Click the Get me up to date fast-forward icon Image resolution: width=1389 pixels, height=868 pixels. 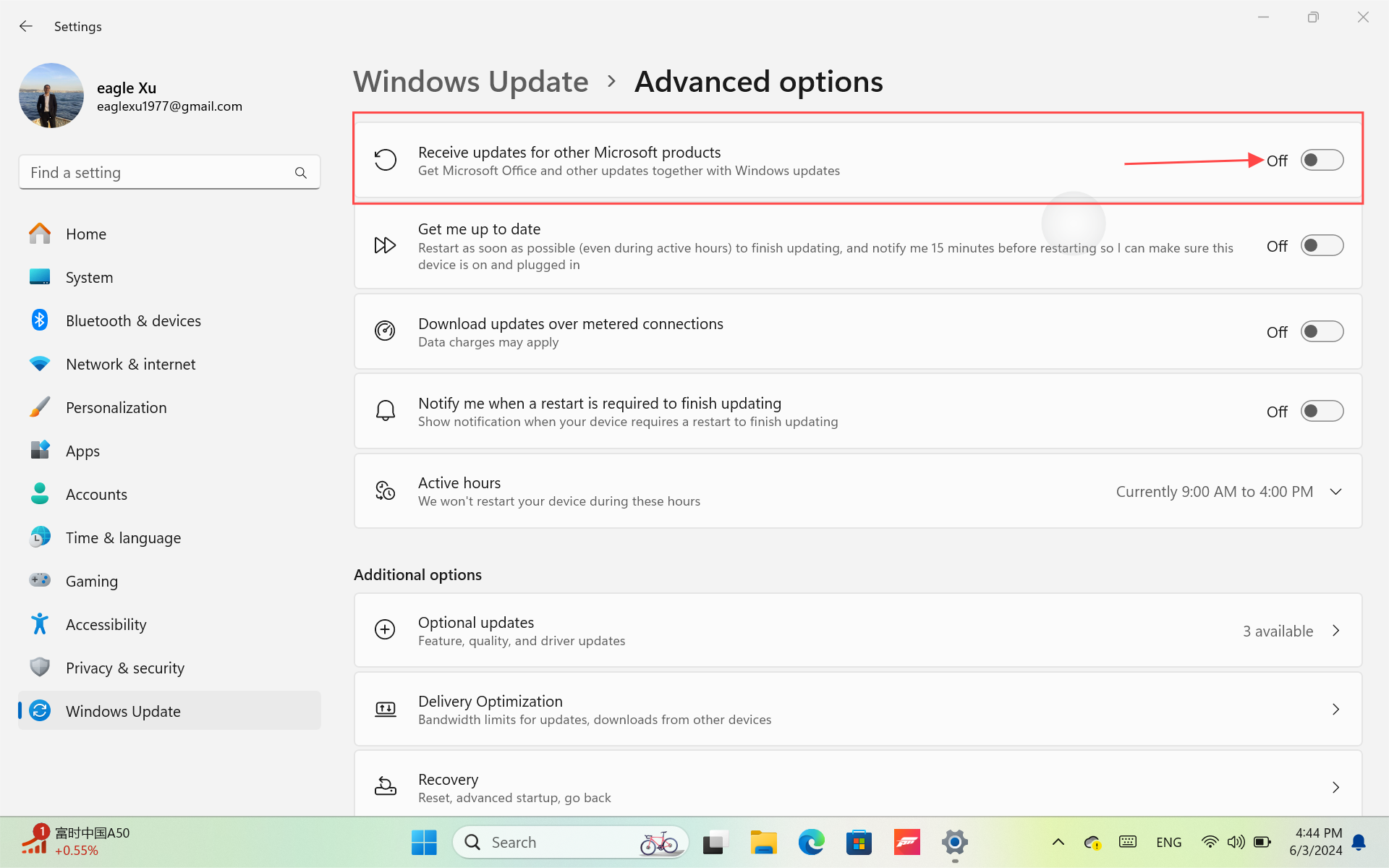click(385, 245)
